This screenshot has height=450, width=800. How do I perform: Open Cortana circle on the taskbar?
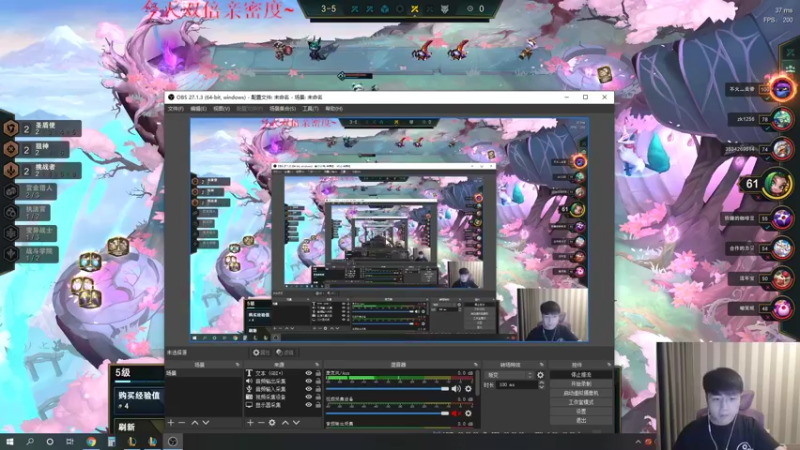tap(50, 441)
